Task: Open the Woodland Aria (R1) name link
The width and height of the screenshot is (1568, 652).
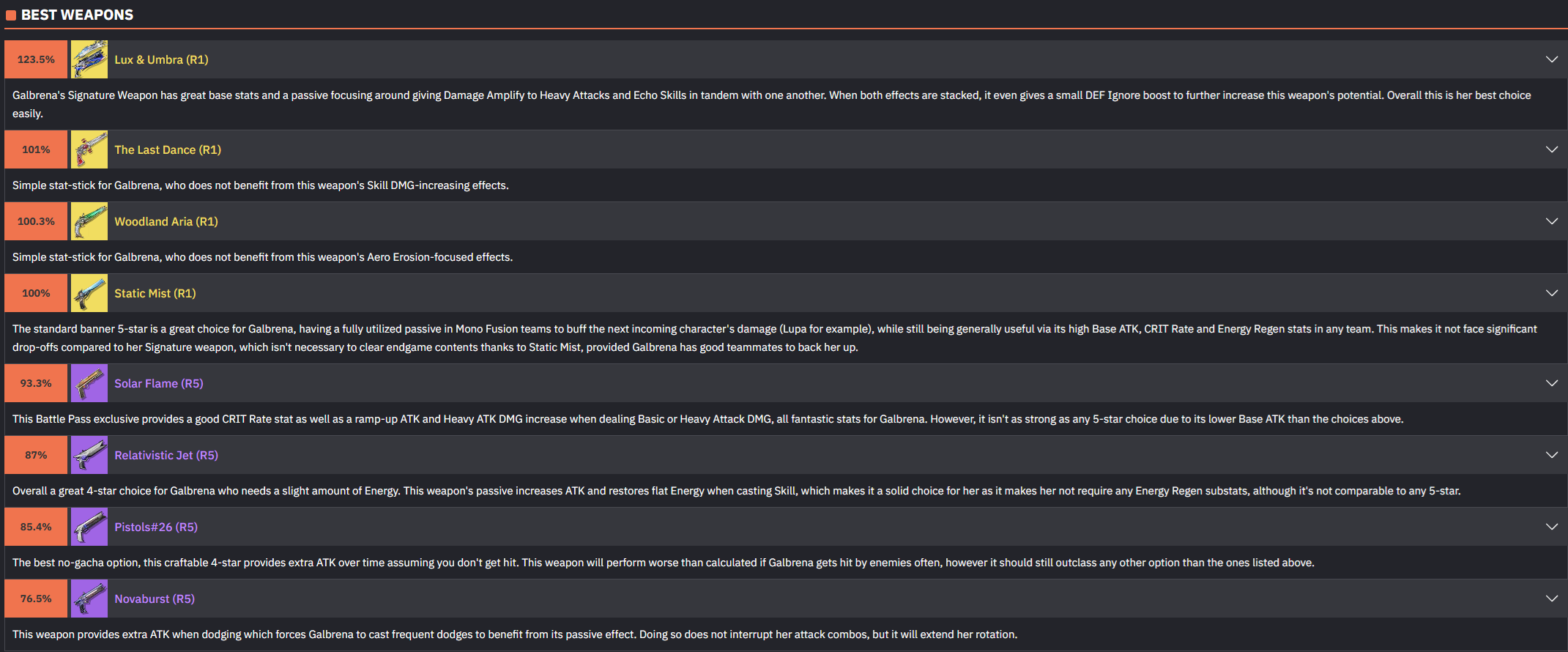Action: [x=166, y=221]
